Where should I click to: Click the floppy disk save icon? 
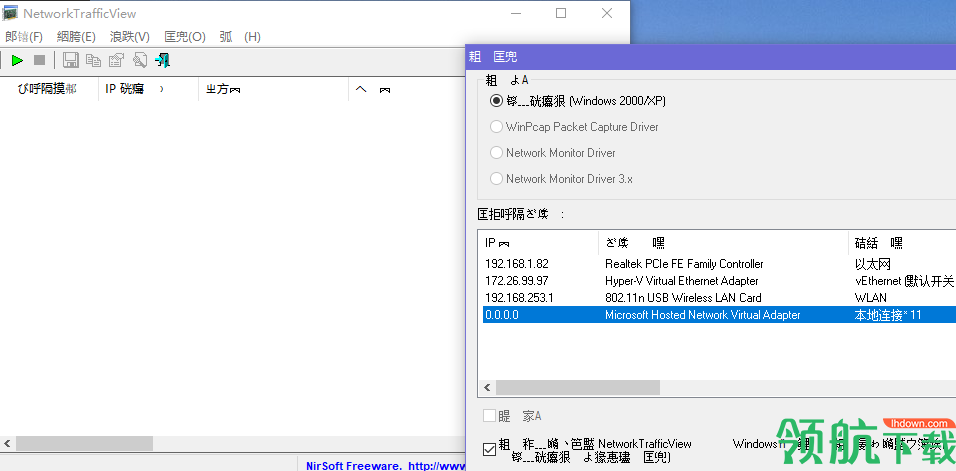[71, 60]
